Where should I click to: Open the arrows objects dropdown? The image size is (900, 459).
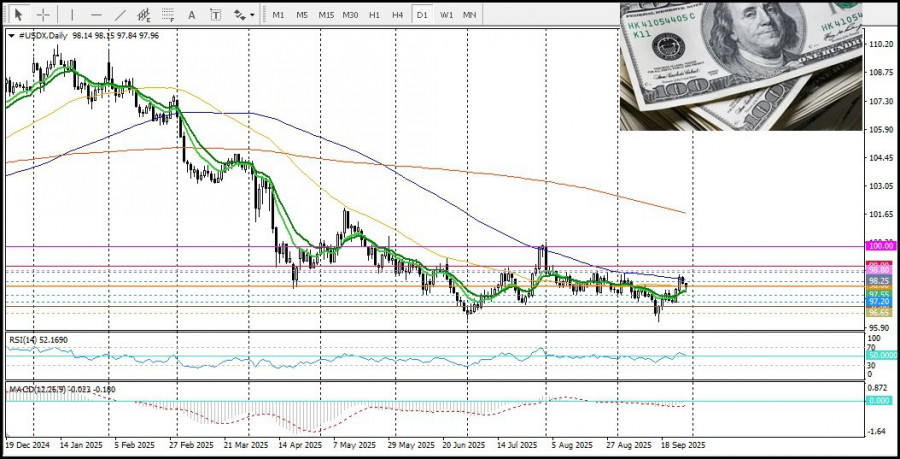point(242,15)
